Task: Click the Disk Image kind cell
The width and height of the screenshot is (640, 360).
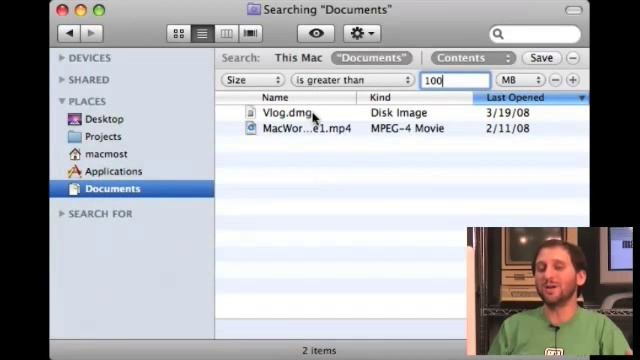Action: pyautogui.click(x=399, y=113)
